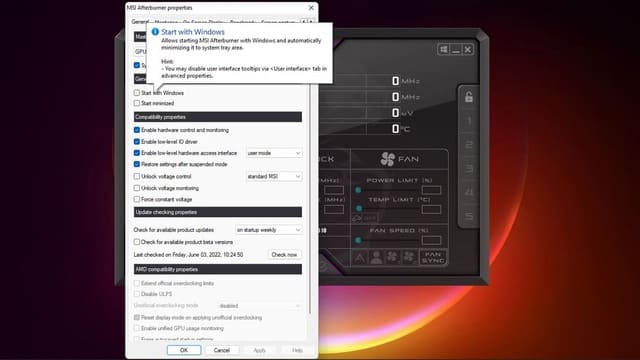Click the fan blade icon beside FAN
Screen dimensions: 640x360
tap(388, 159)
